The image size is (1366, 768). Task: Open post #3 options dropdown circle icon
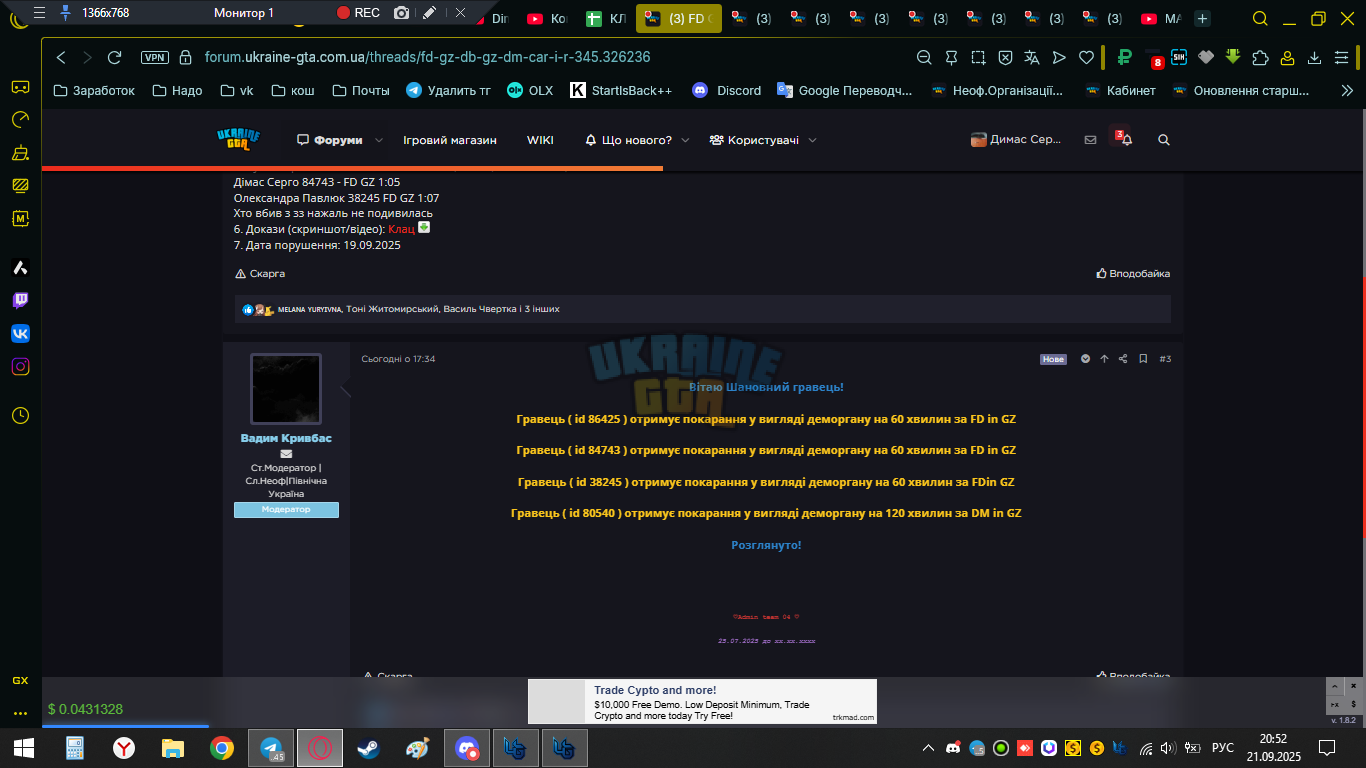[1085, 359]
